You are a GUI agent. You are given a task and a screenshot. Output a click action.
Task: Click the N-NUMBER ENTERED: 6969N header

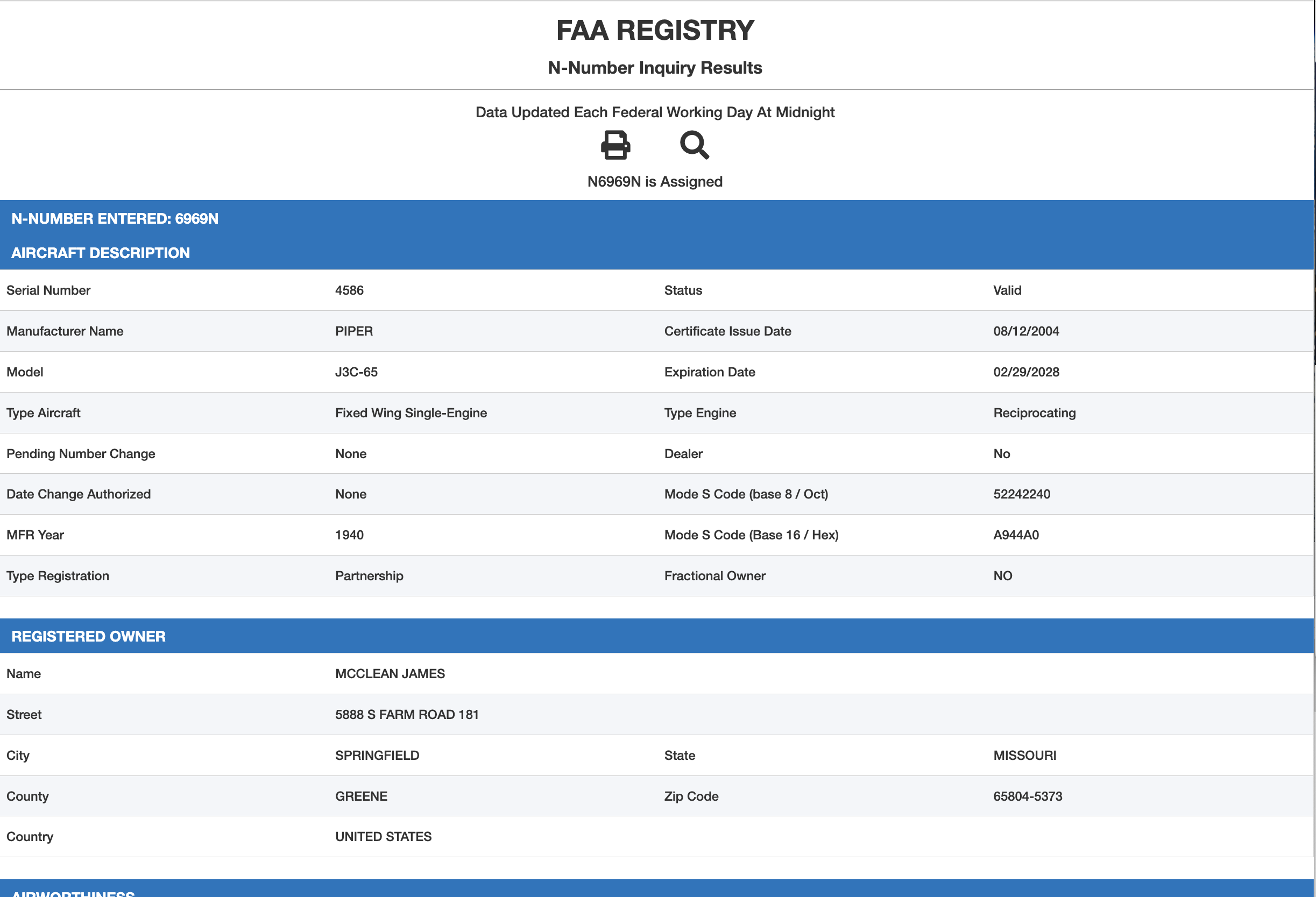click(115, 218)
